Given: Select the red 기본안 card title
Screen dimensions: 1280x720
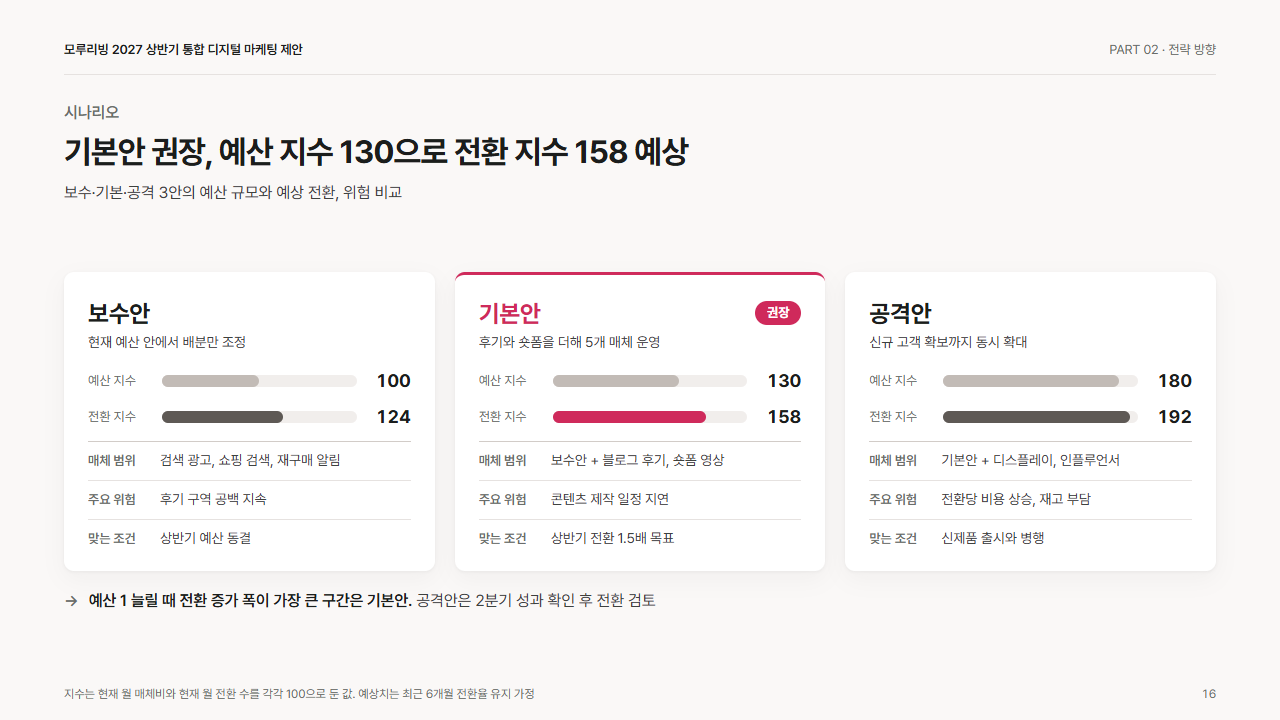Looking at the screenshot, I should 510,313.
